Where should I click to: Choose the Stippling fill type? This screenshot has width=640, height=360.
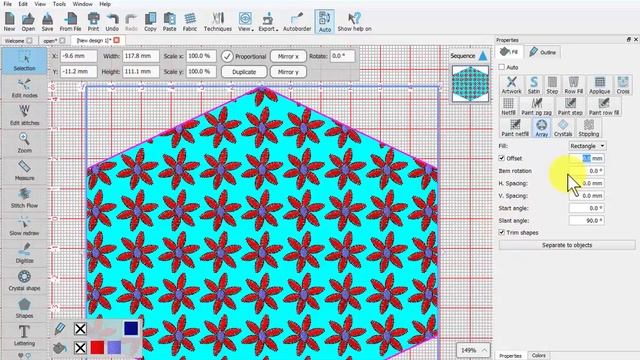(x=589, y=127)
